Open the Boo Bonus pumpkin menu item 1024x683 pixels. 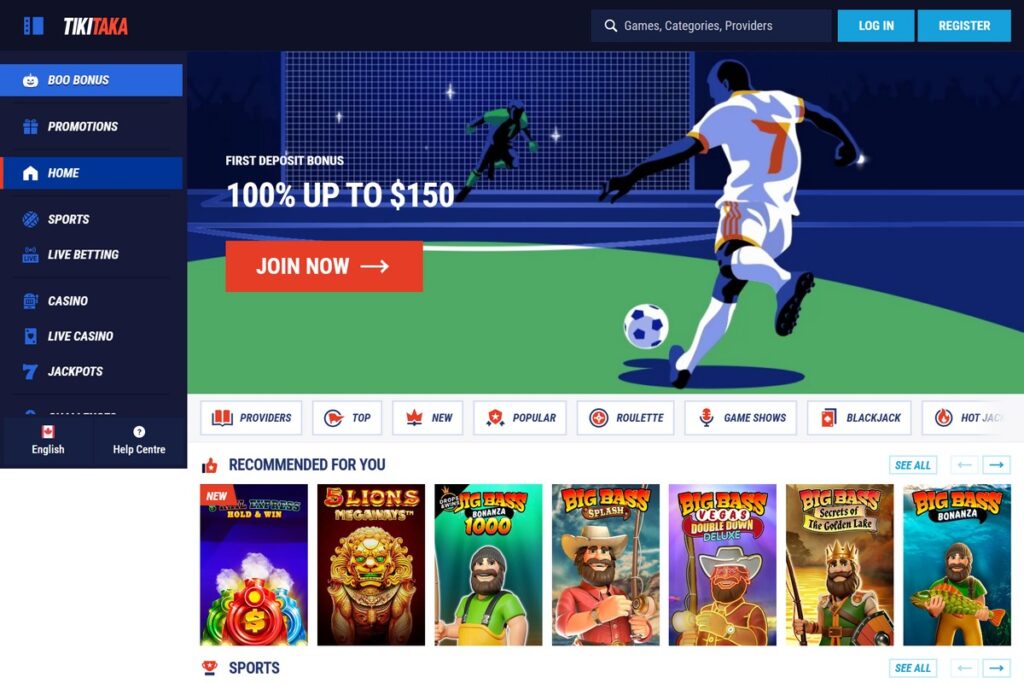pyautogui.click(x=91, y=80)
